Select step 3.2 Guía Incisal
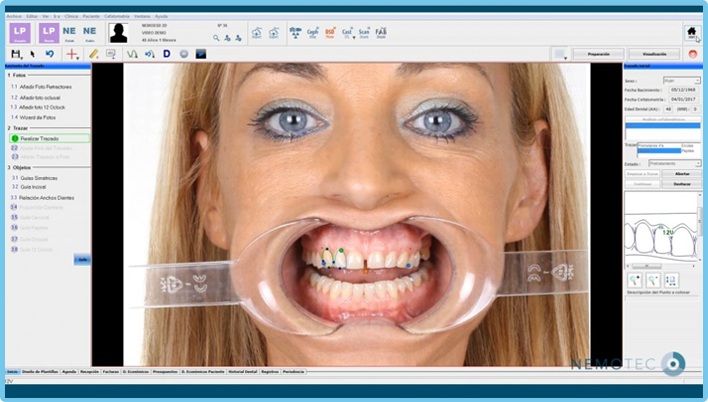The width and height of the screenshot is (708, 402). (x=28, y=187)
